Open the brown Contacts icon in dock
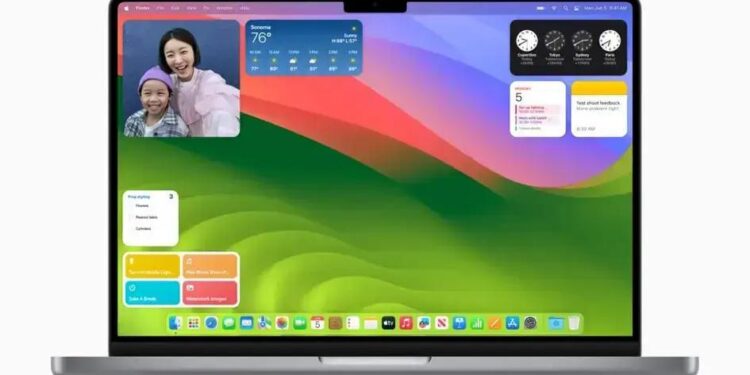This screenshot has width=750, height=375. click(335, 323)
